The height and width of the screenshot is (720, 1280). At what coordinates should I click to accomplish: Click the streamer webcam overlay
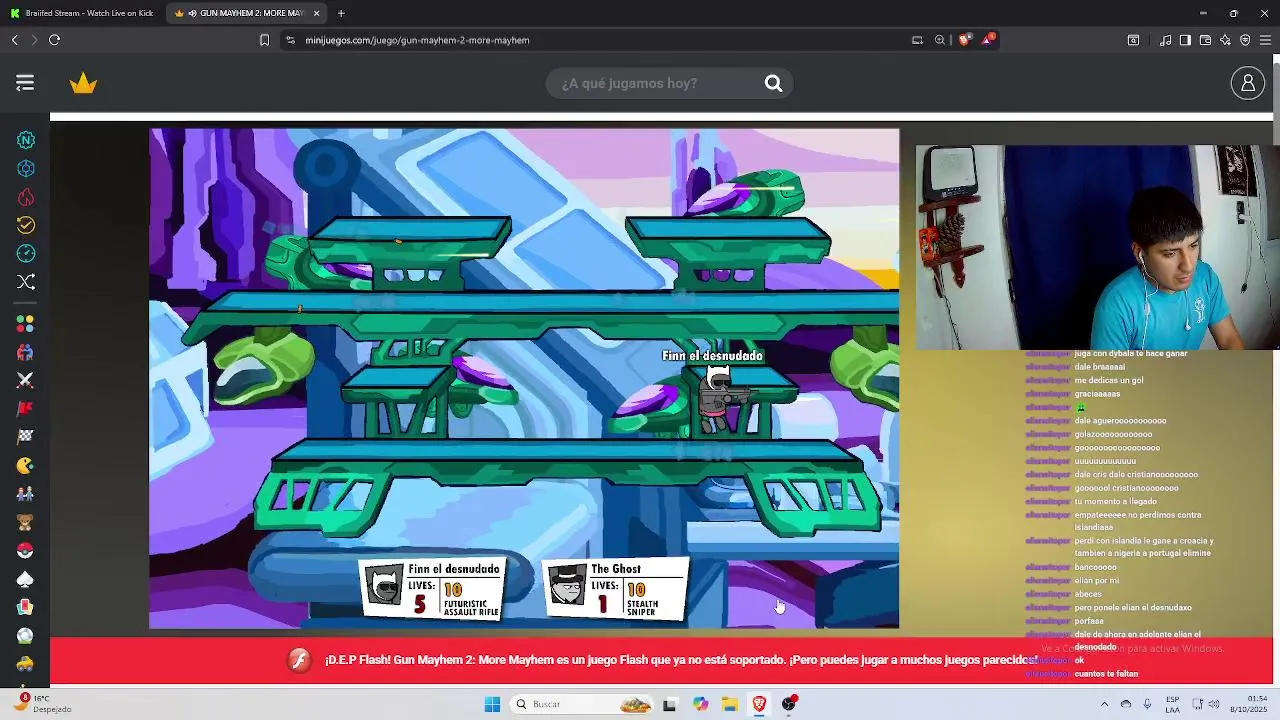1097,248
